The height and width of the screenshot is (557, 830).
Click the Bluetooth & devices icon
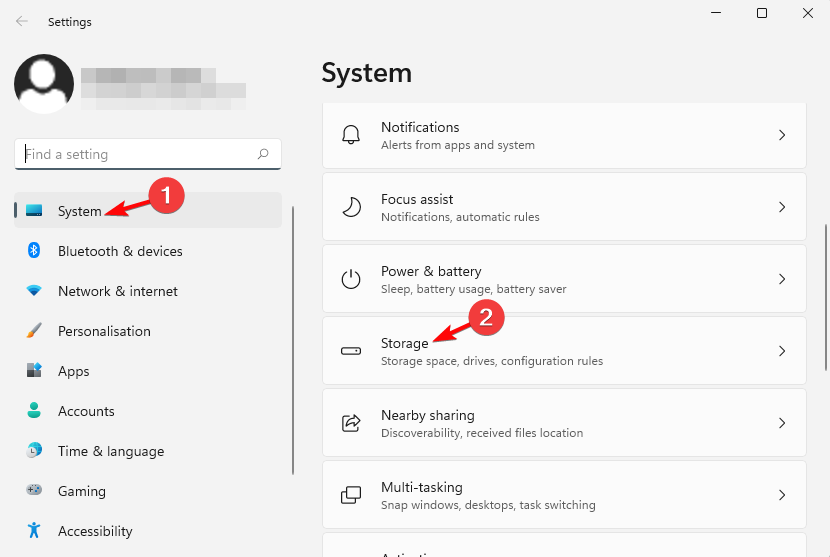34,251
